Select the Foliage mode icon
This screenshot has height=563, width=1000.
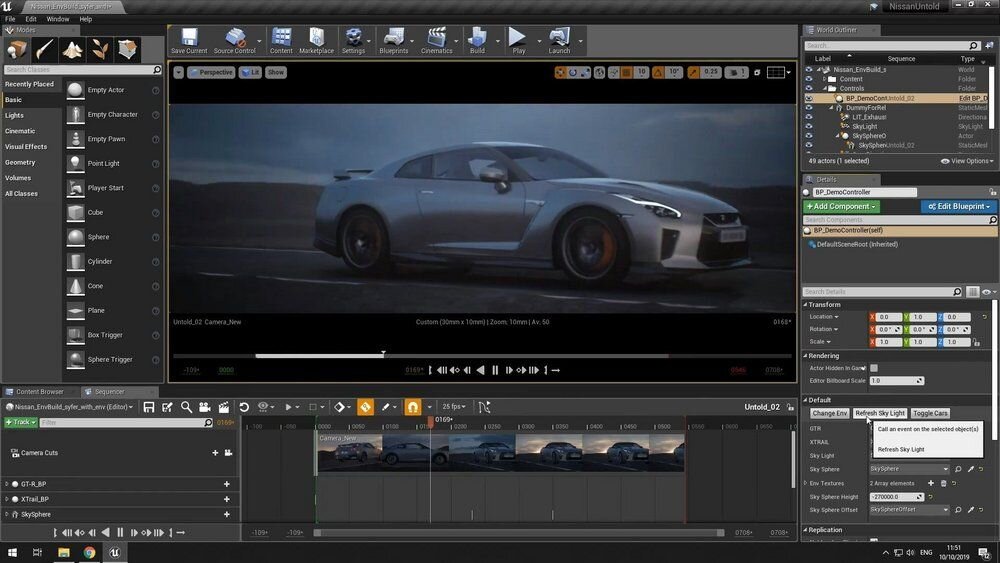[x=100, y=49]
